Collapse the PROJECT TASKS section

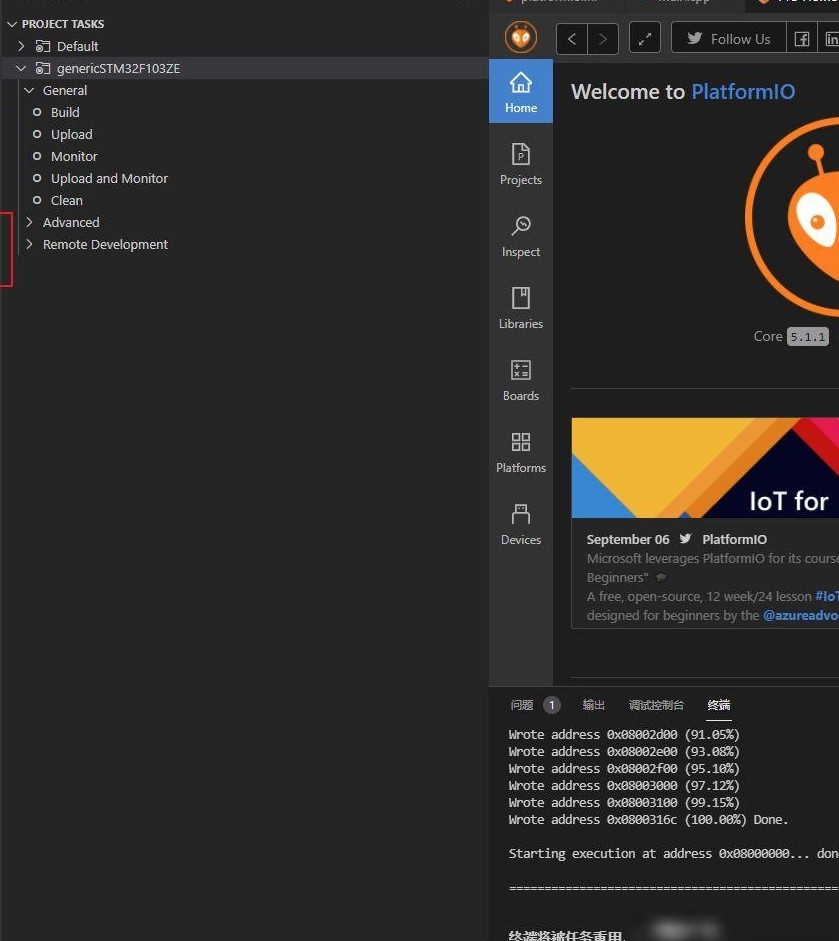11,24
